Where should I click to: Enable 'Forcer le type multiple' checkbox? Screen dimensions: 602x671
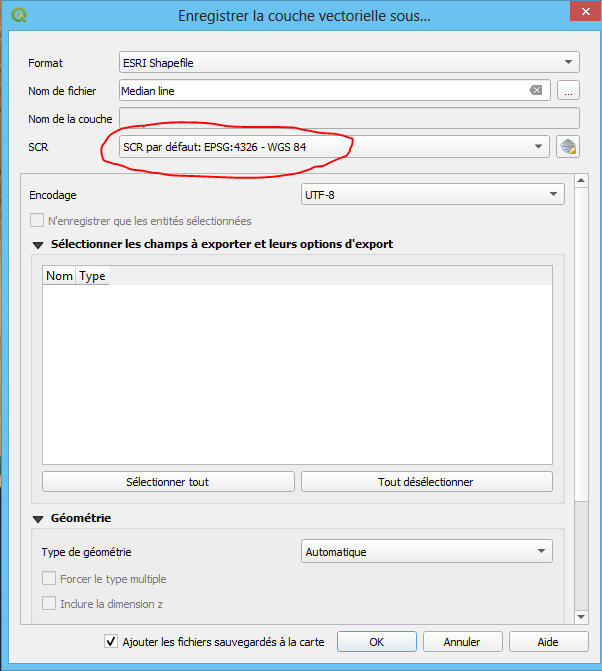click(x=50, y=579)
